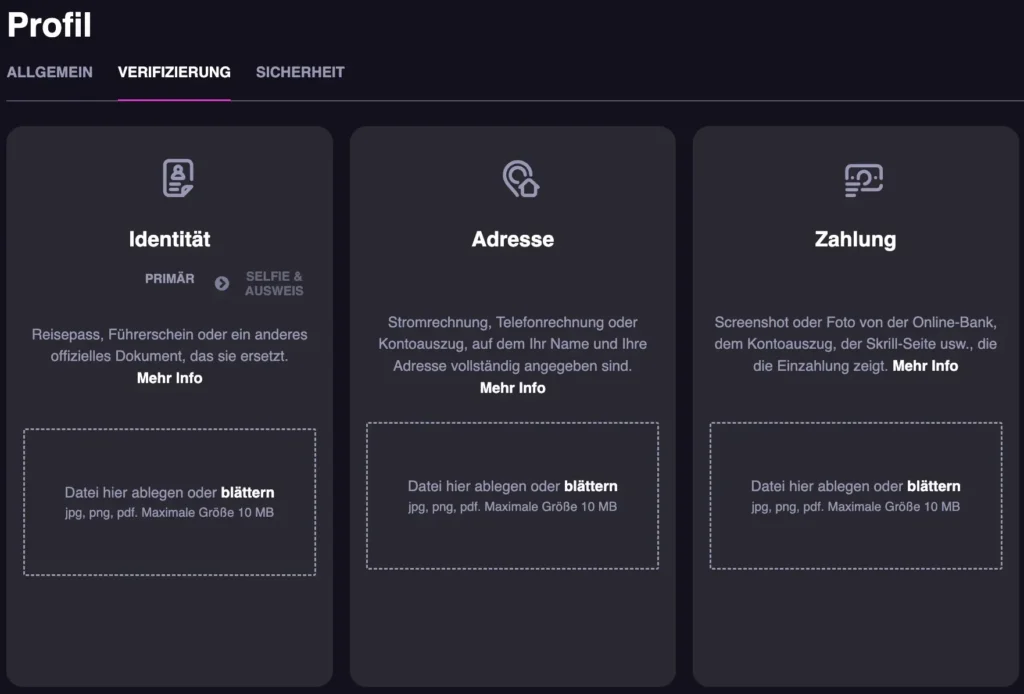The image size is (1024, 694).
Task: Select the Selfie & Ausweis step
Action: point(274,284)
